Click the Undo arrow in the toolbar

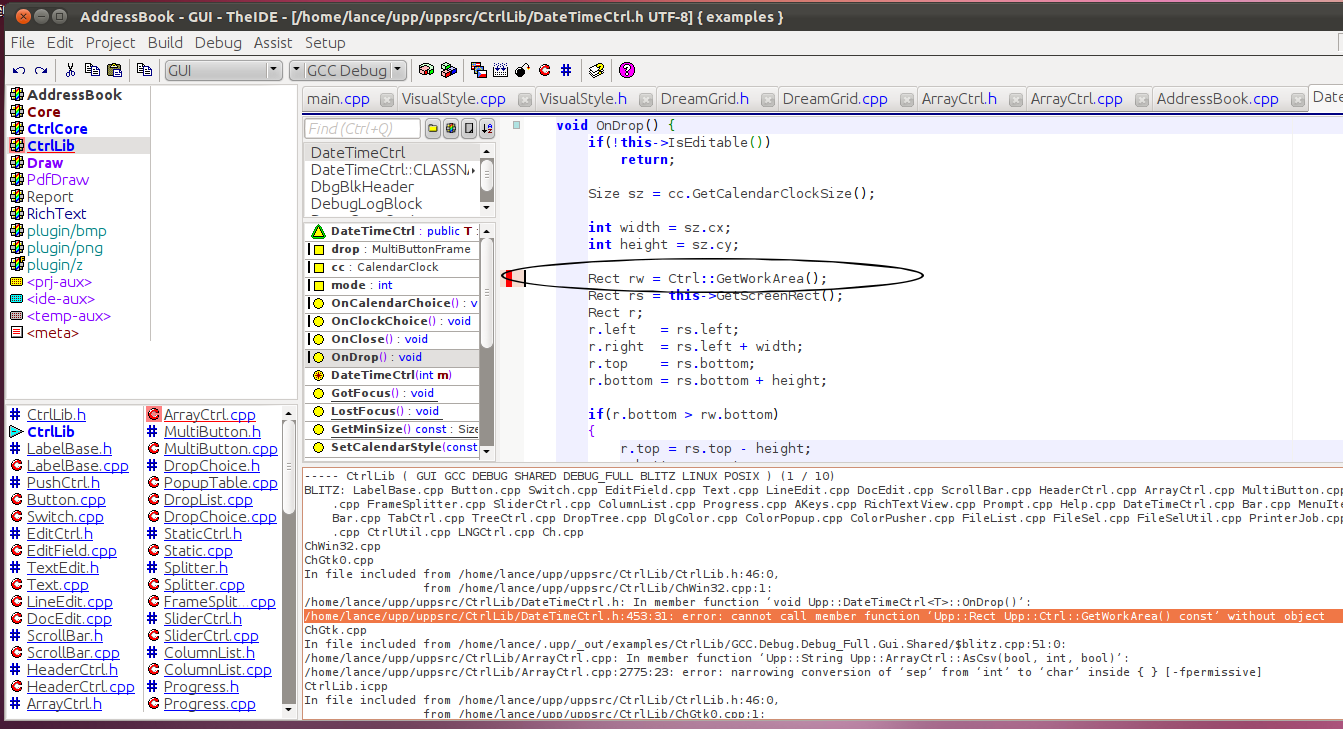tap(18, 70)
